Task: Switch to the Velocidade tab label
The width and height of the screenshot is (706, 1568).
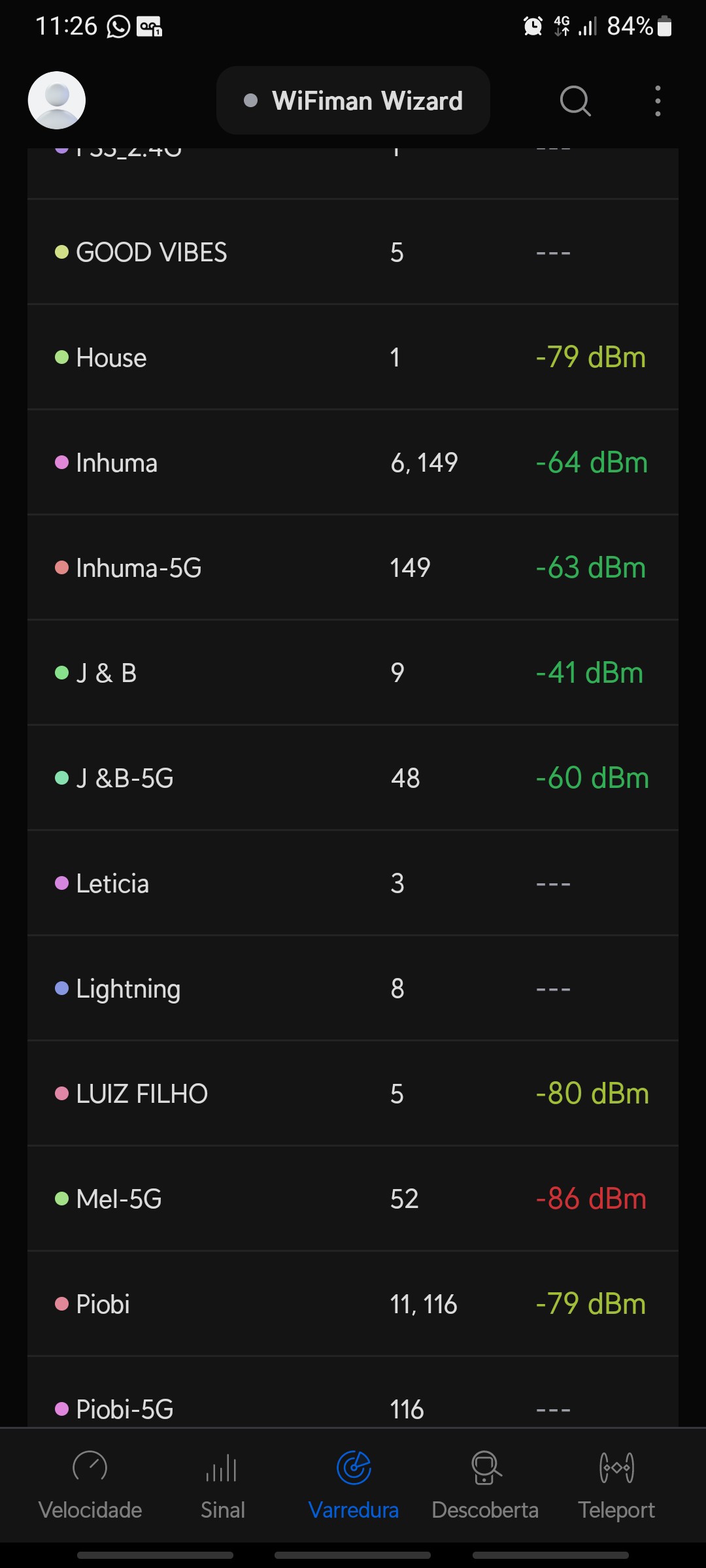Action: tap(90, 1510)
